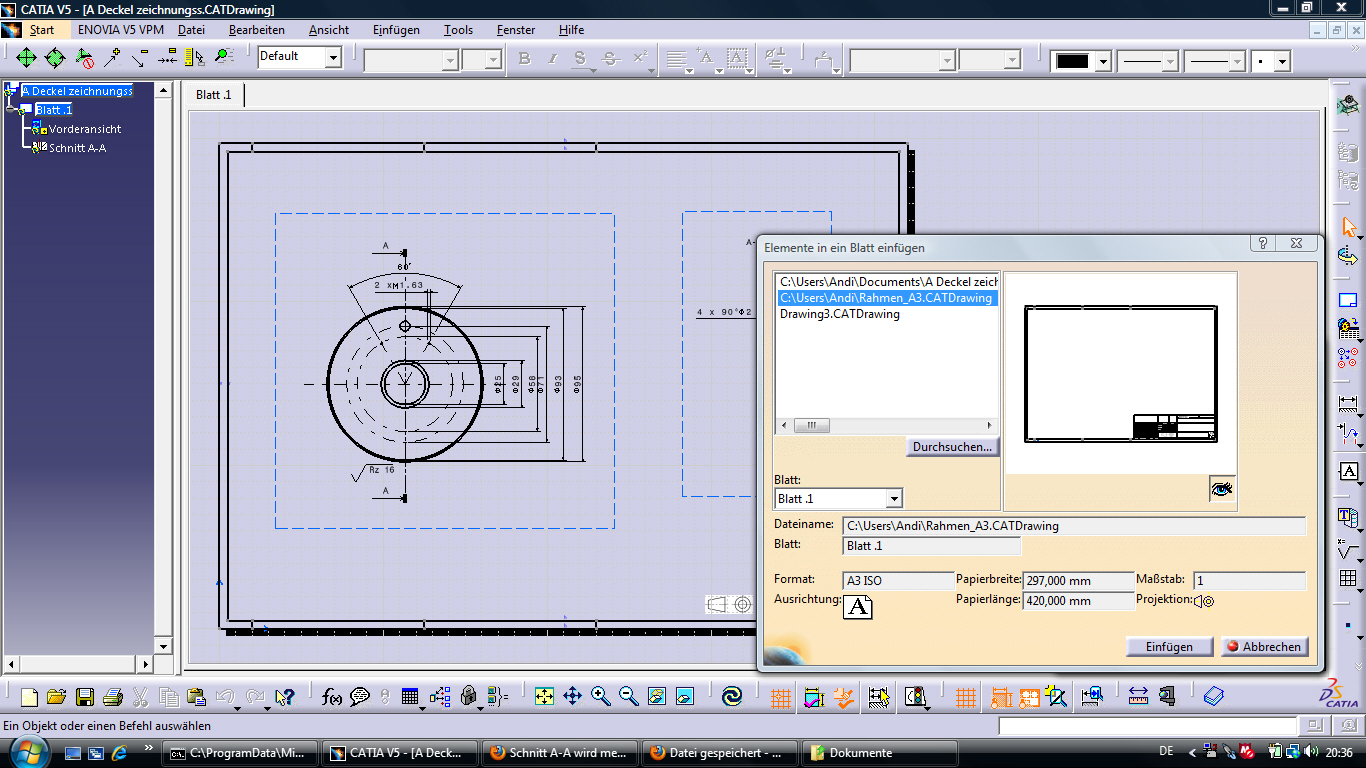Click the Windows Start orb
1366x768 pixels.
point(27,751)
